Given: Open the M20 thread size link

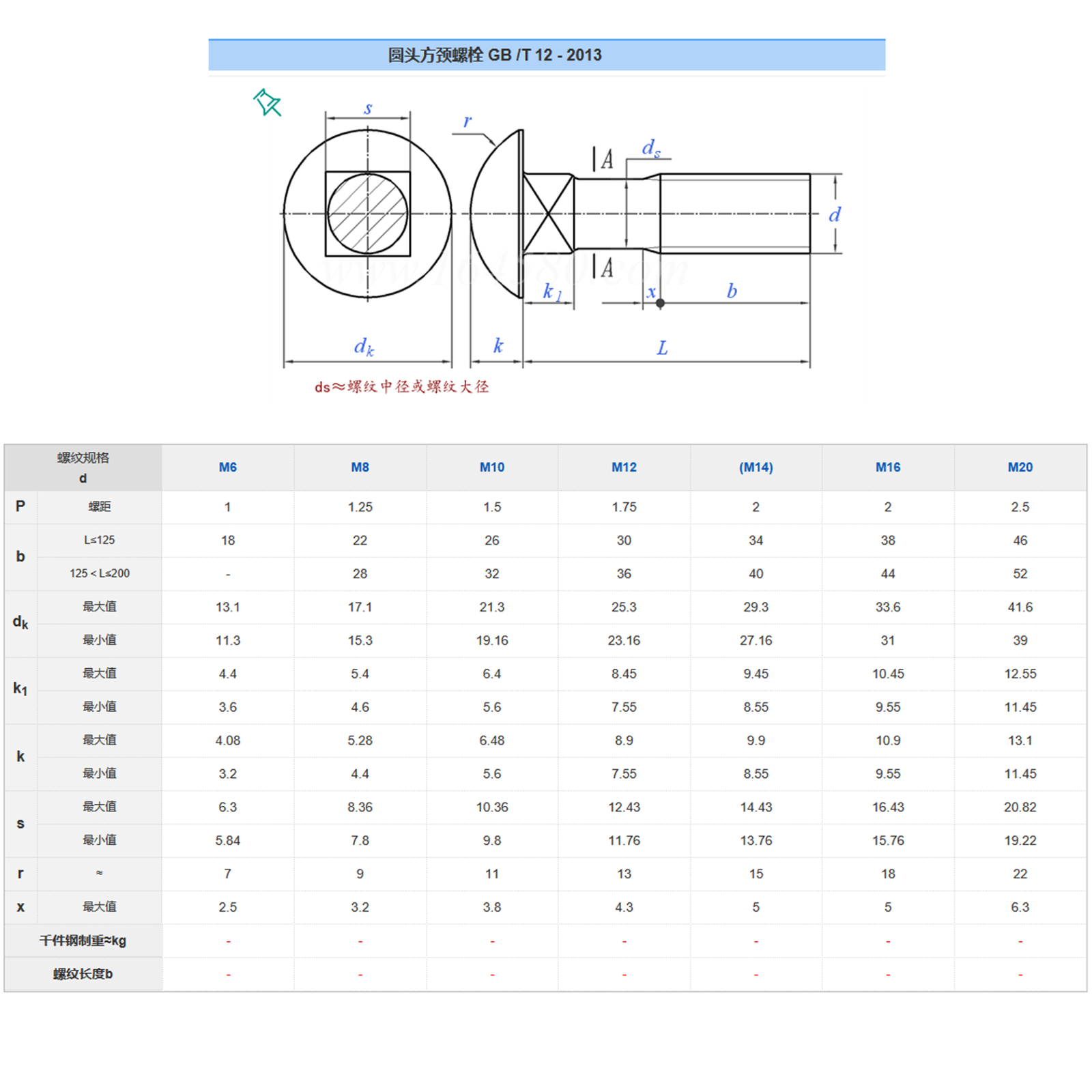Looking at the screenshot, I should pyautogui.click(x=1020, y=468).
